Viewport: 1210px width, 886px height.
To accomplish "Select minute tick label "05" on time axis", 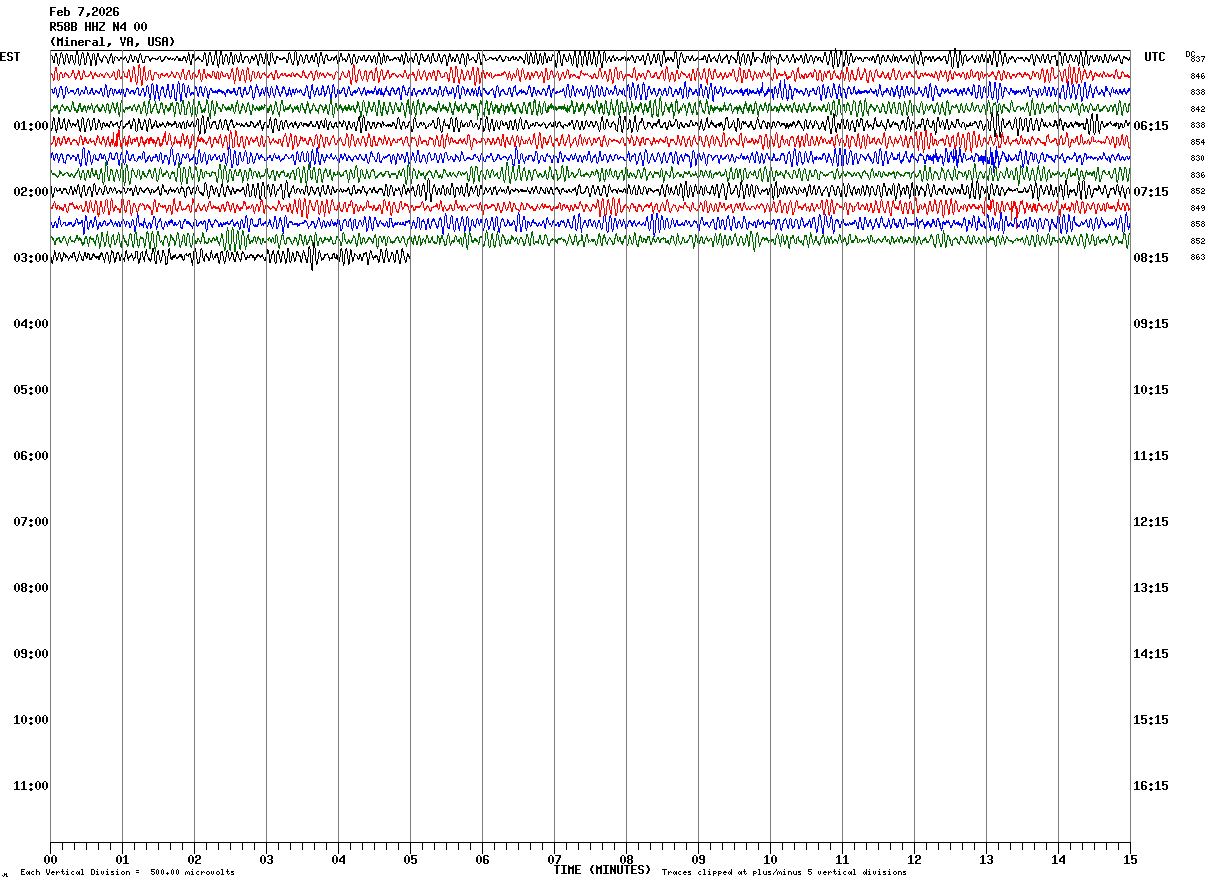I will [x=410, y=860].
